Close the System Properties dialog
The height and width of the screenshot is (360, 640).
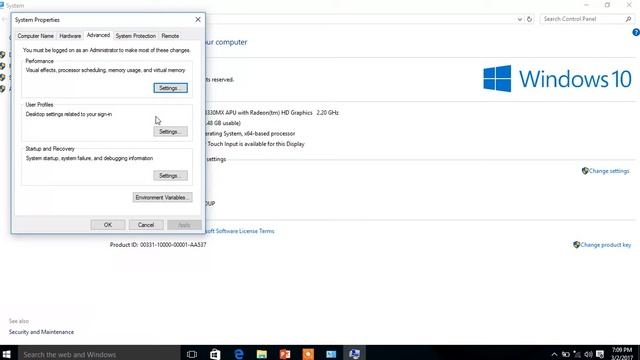198,20
